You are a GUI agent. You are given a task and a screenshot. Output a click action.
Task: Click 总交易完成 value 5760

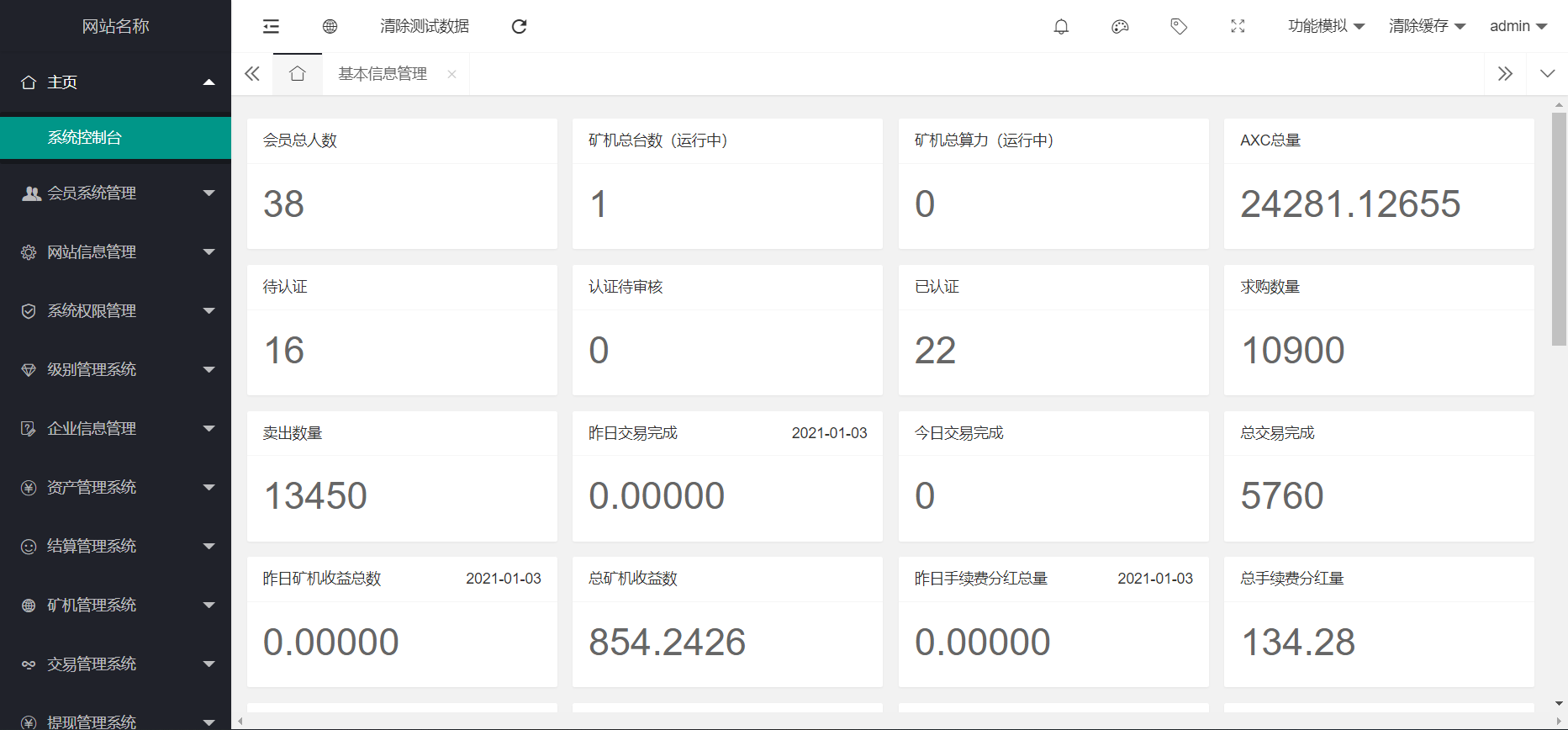pos(1282,496)
